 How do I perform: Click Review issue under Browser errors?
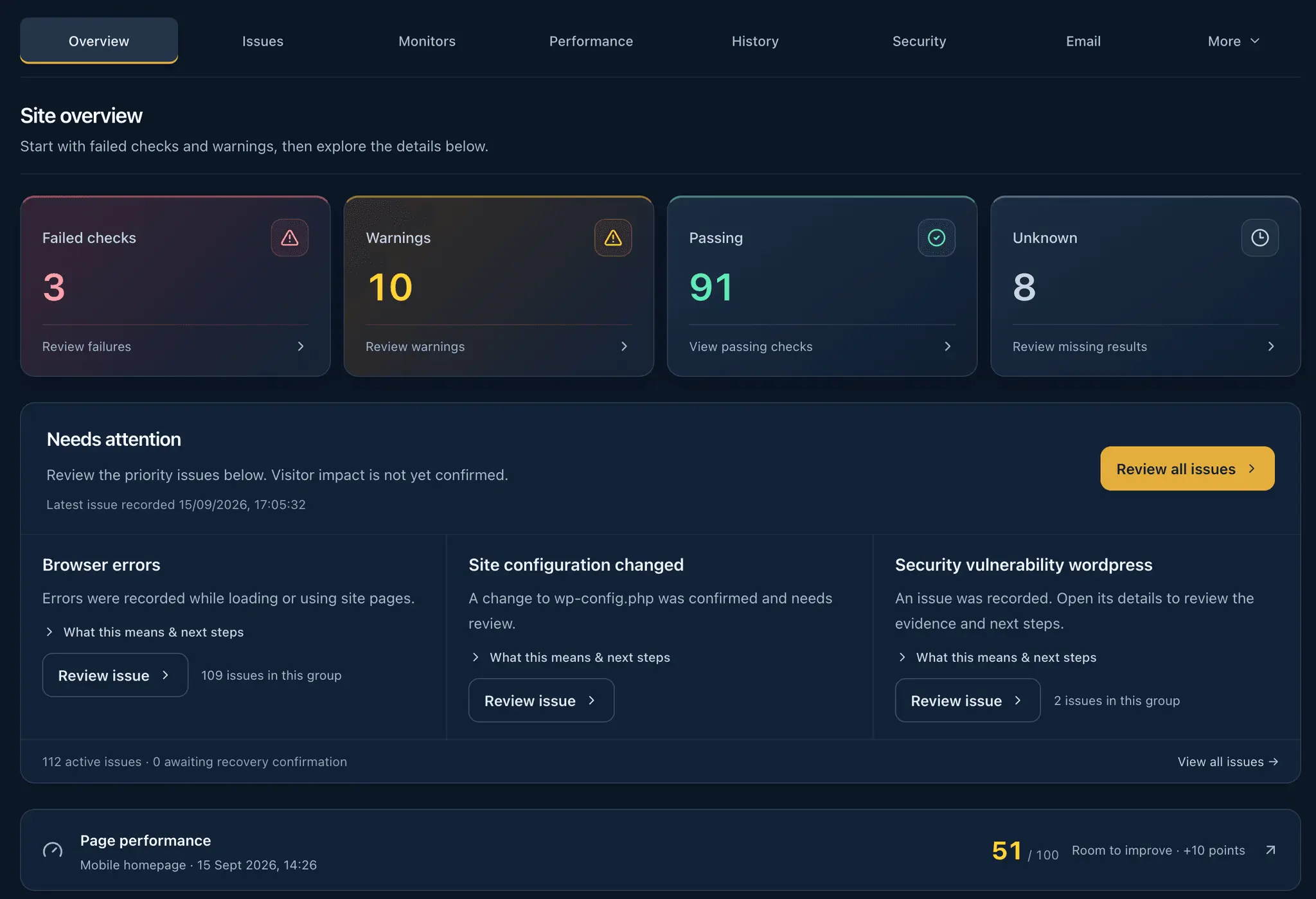115,675
